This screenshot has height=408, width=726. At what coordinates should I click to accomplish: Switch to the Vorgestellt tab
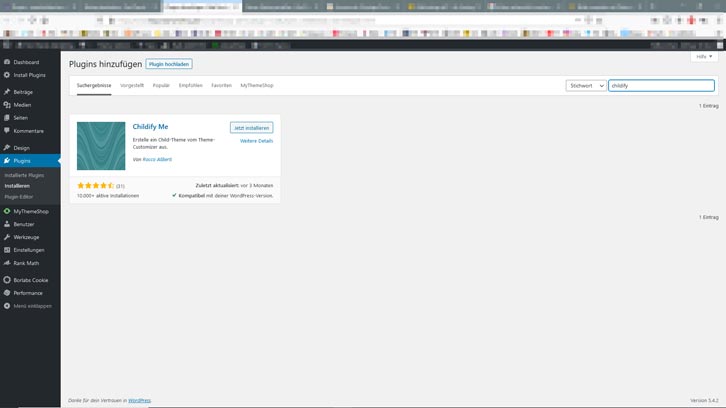132,85
